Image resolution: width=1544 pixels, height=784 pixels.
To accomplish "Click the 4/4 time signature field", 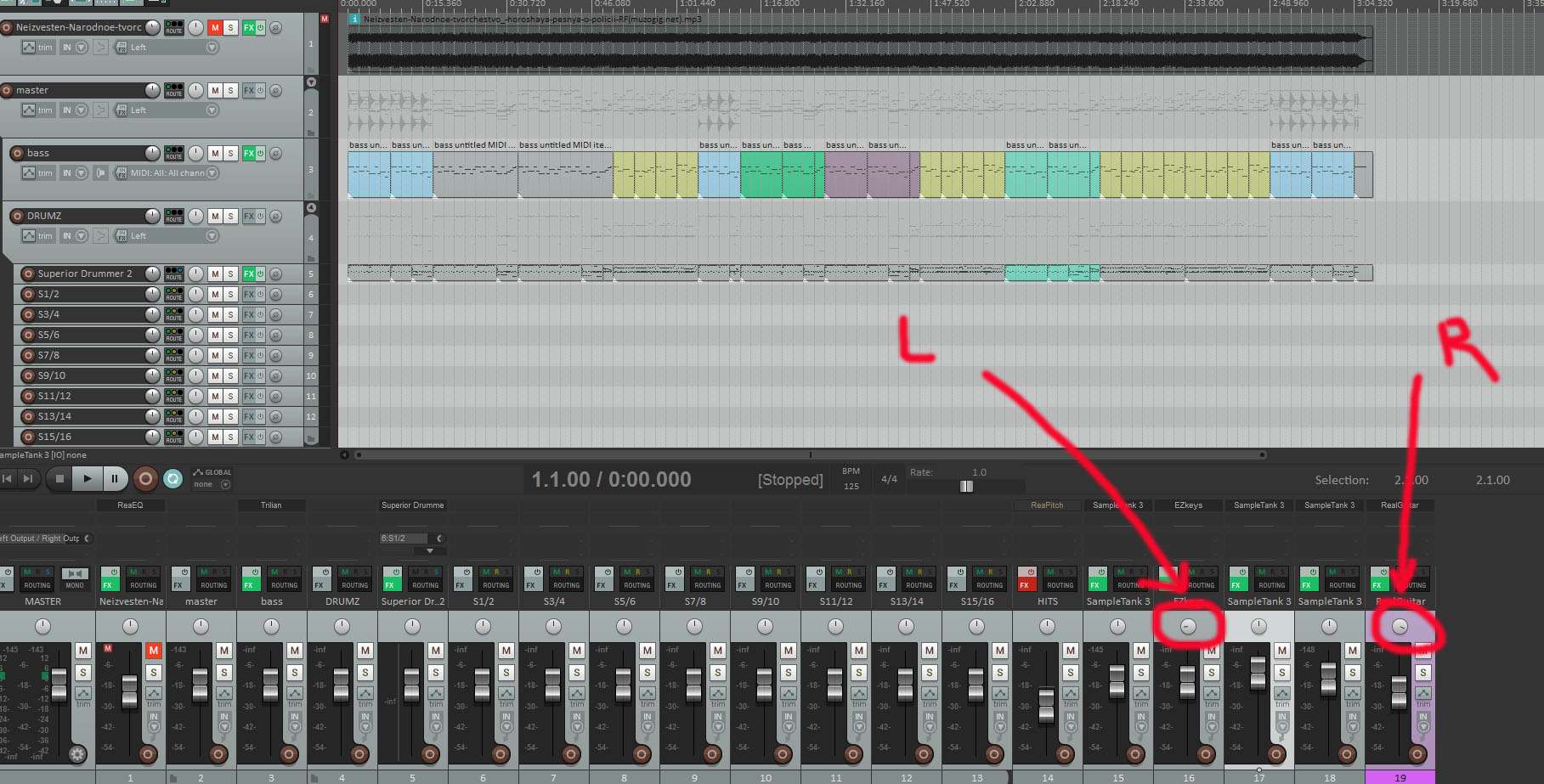I will point(889,479).
